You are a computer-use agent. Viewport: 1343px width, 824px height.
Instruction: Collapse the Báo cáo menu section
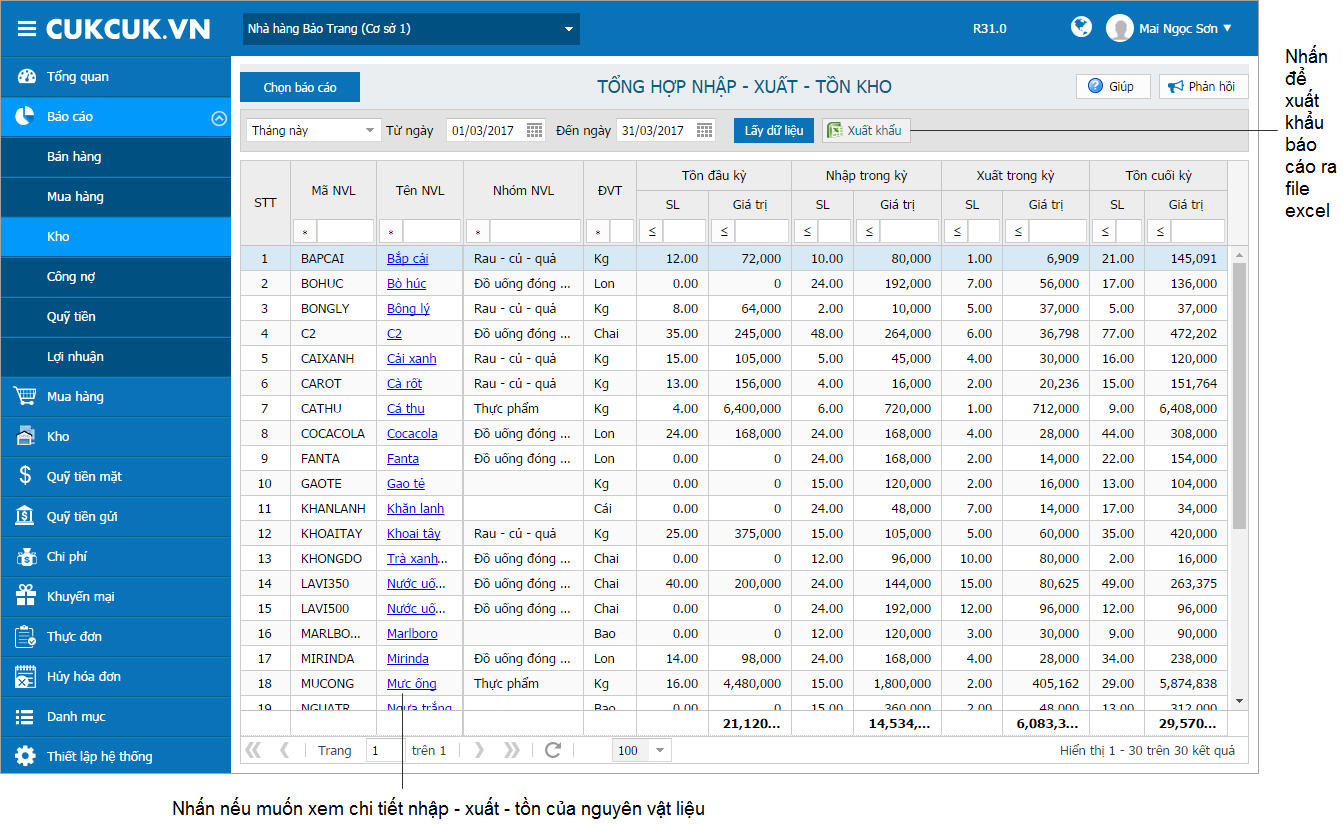pyautogui.click(x=219, y=117)
